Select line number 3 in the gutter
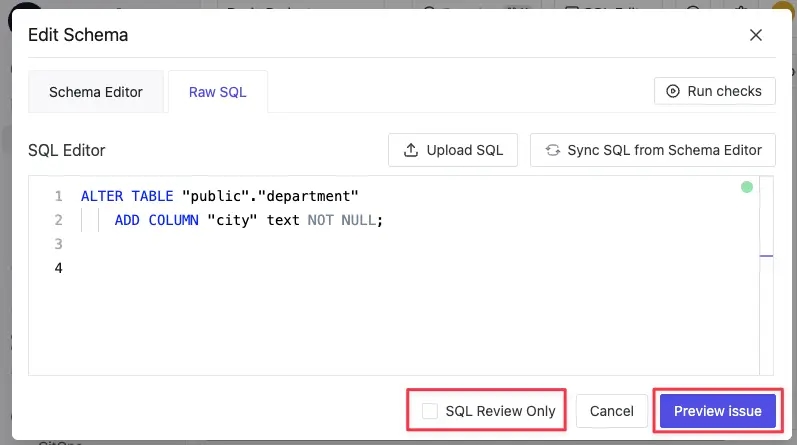 (x=58, y=244)
